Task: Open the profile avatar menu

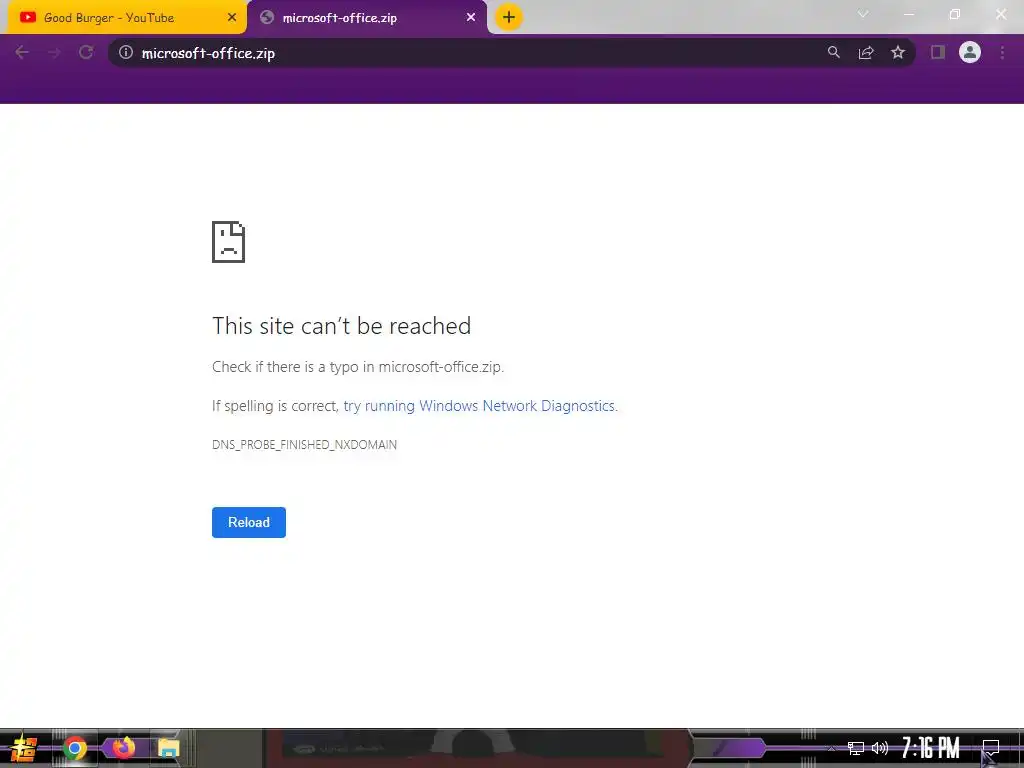Action: tap(970, 52)
